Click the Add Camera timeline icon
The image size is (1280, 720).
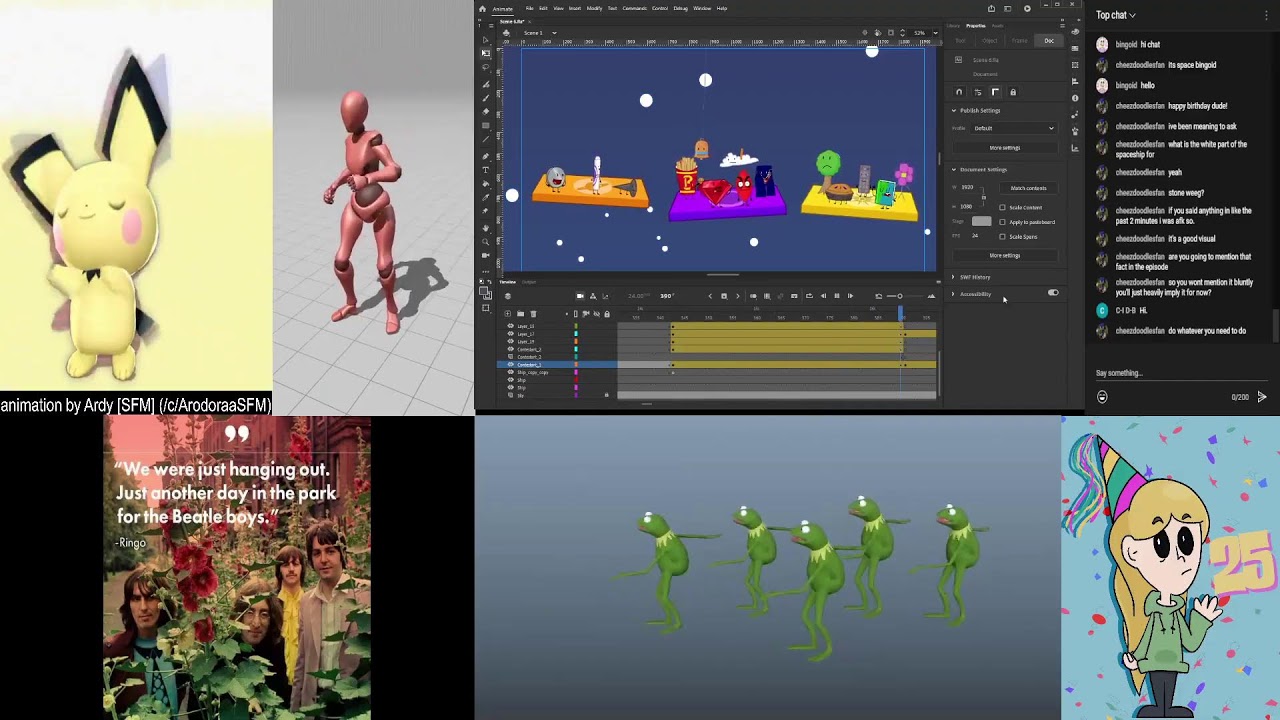[580, 296]
